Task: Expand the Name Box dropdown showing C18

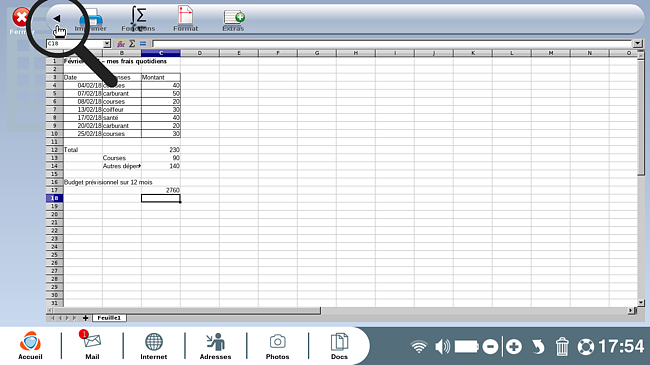Action: tap(107, 44)
